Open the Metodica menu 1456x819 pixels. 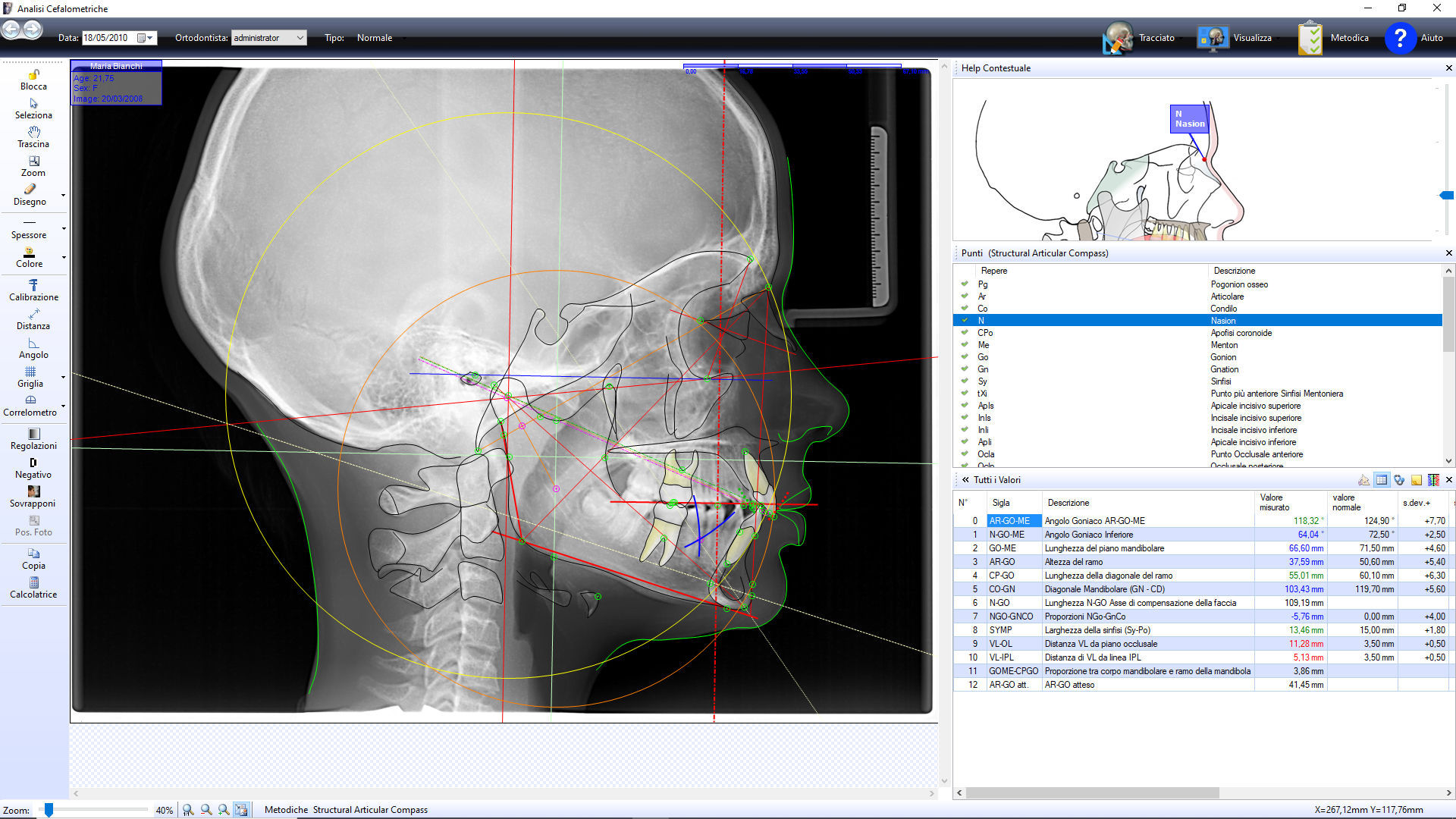point(1350,37)
